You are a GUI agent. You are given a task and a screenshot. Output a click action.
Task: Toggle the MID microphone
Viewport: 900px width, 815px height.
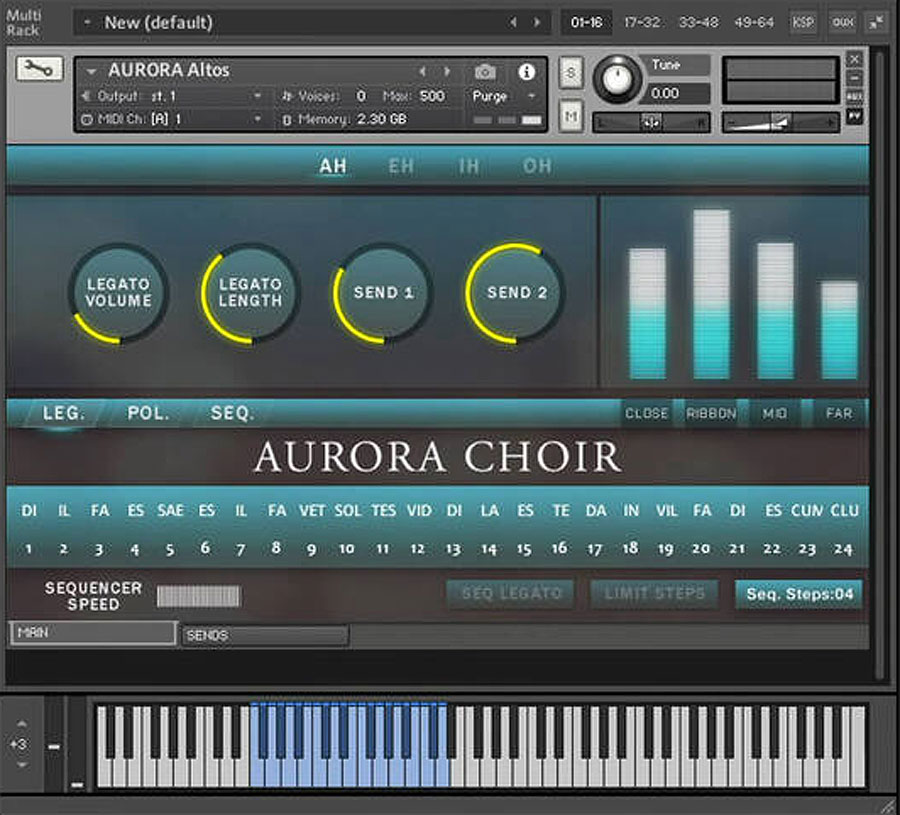coord(774,413)
